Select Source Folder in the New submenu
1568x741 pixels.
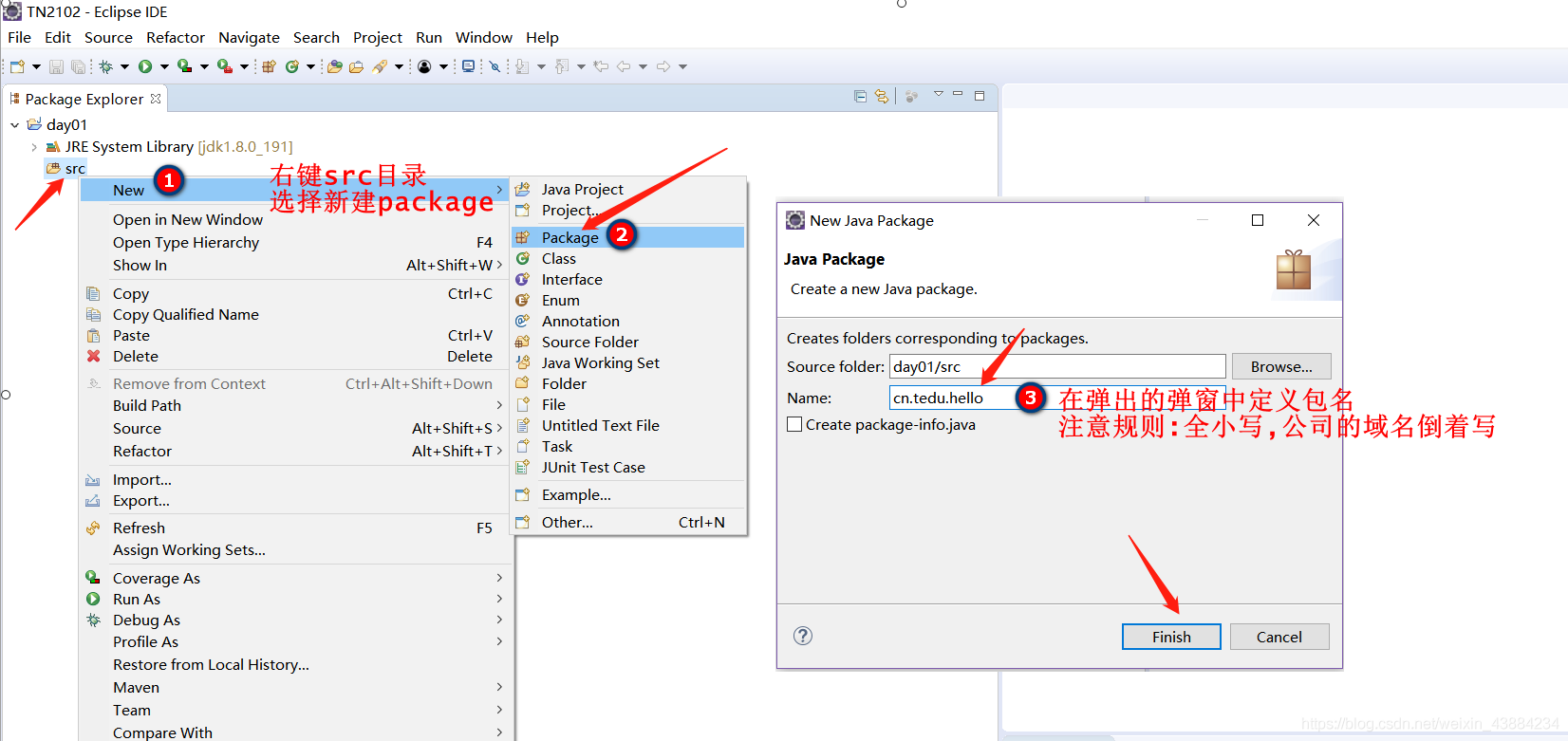pyautogui.click(x=628, y=342)
